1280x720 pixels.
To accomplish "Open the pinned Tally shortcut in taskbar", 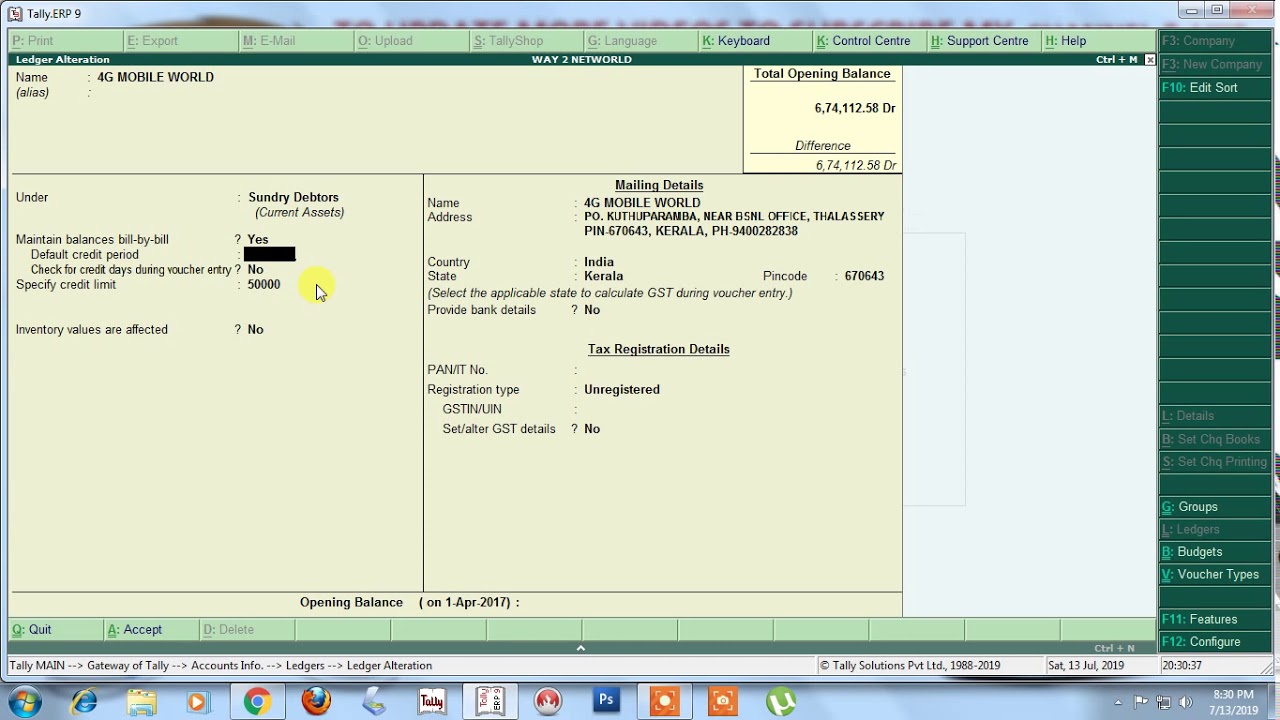I will pos(432,702).
